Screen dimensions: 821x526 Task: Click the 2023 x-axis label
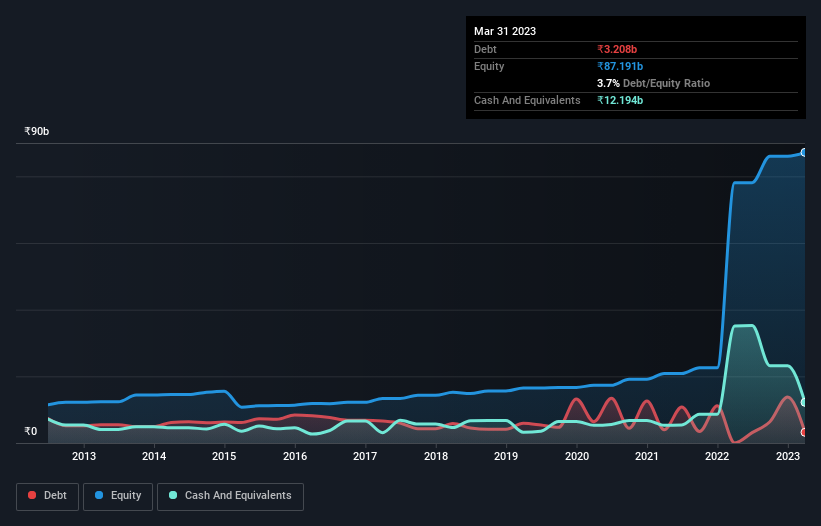[787, 456]
